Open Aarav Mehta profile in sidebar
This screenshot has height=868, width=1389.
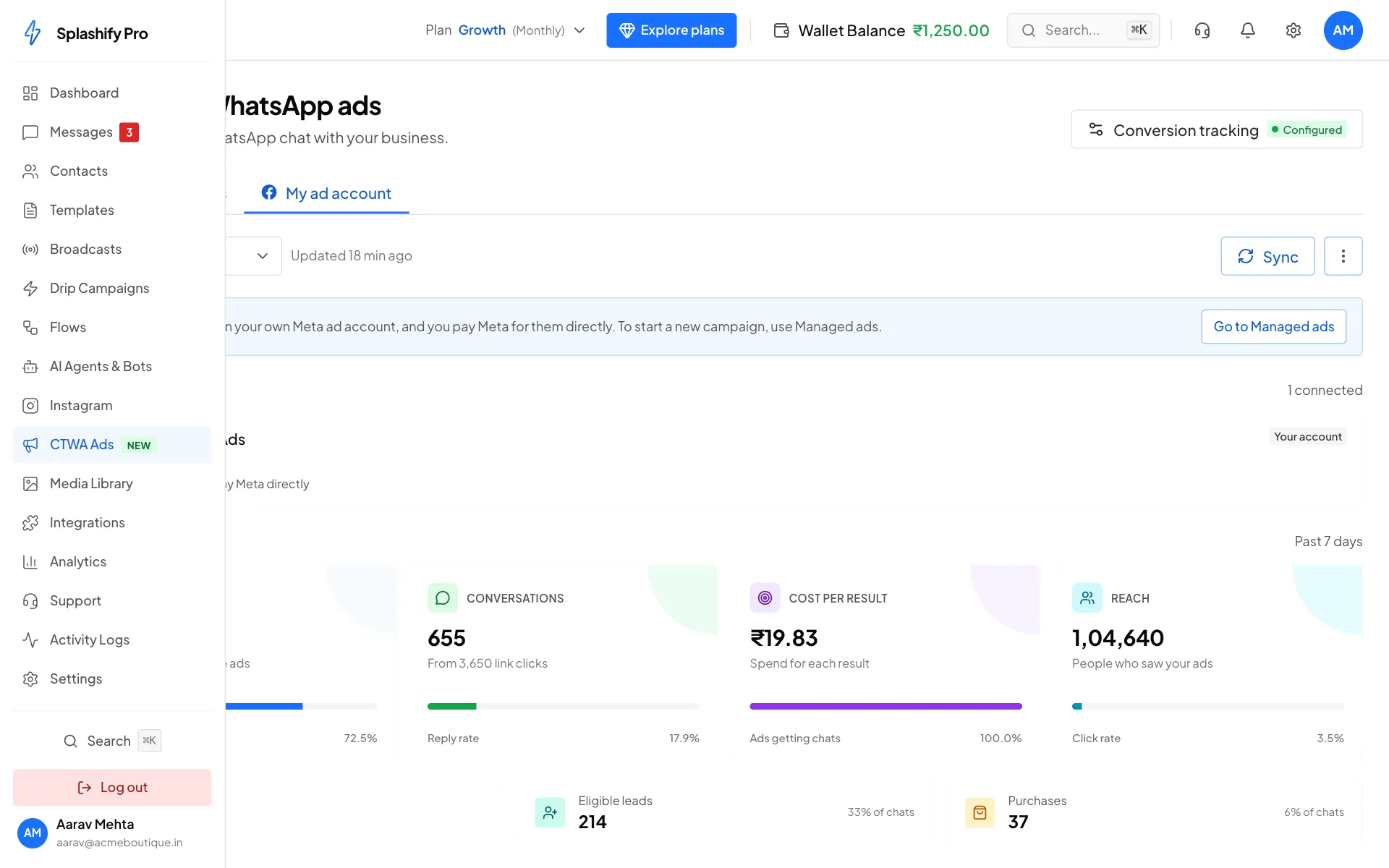click(x=112, y=833)
